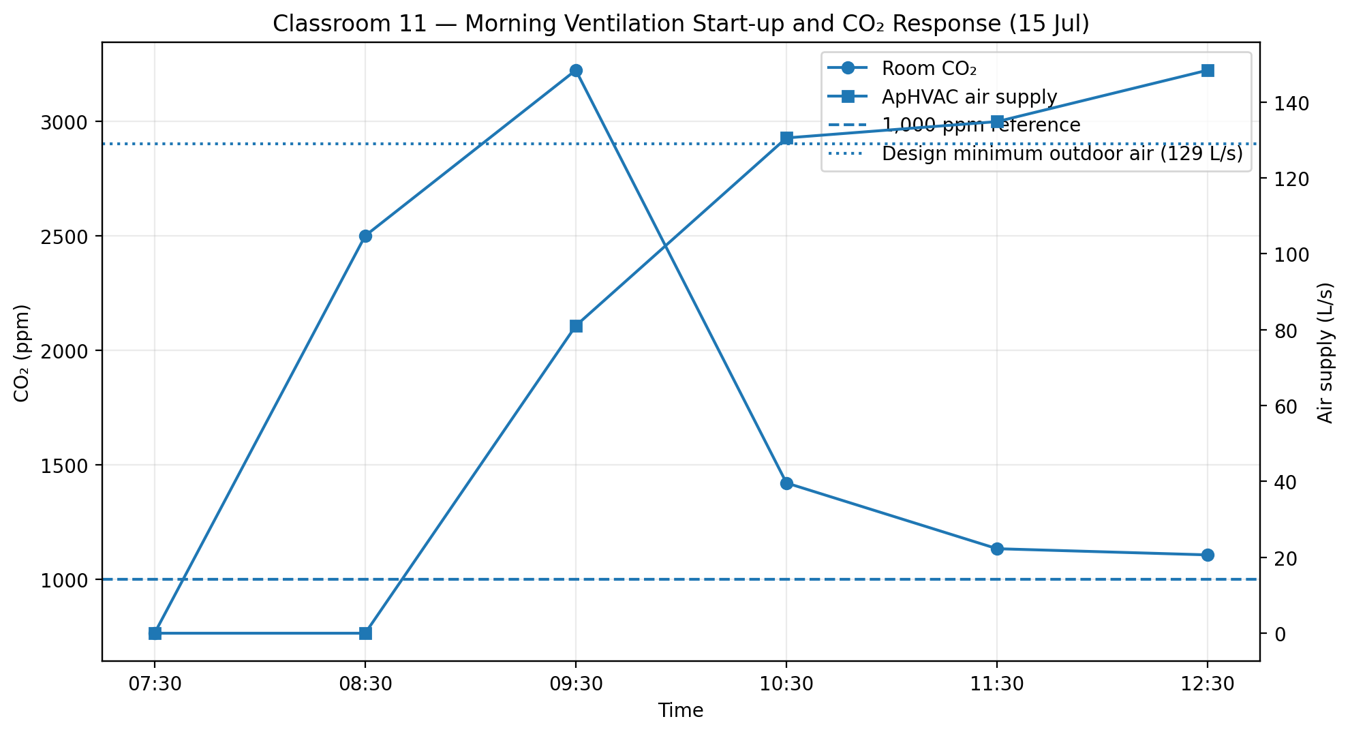Select the Room CO₂ circle at 11:30
Screen dimensions: 1350x734
click(997, 549)
